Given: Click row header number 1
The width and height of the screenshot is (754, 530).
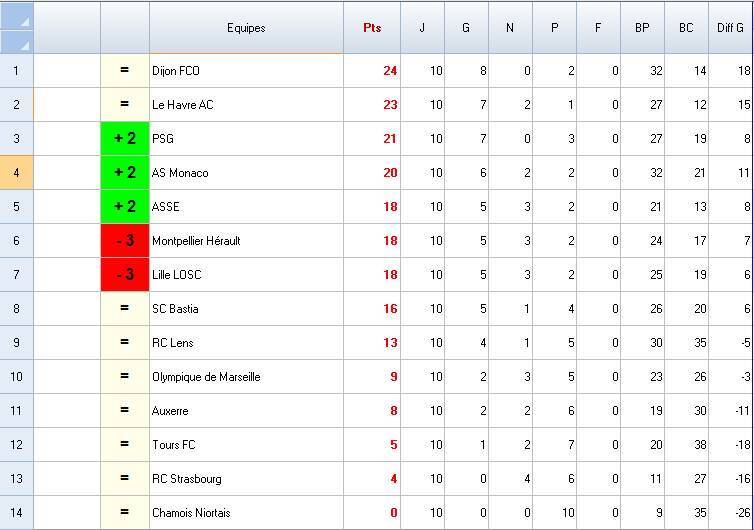Looking at the screenshot, I should click(16, 71).
